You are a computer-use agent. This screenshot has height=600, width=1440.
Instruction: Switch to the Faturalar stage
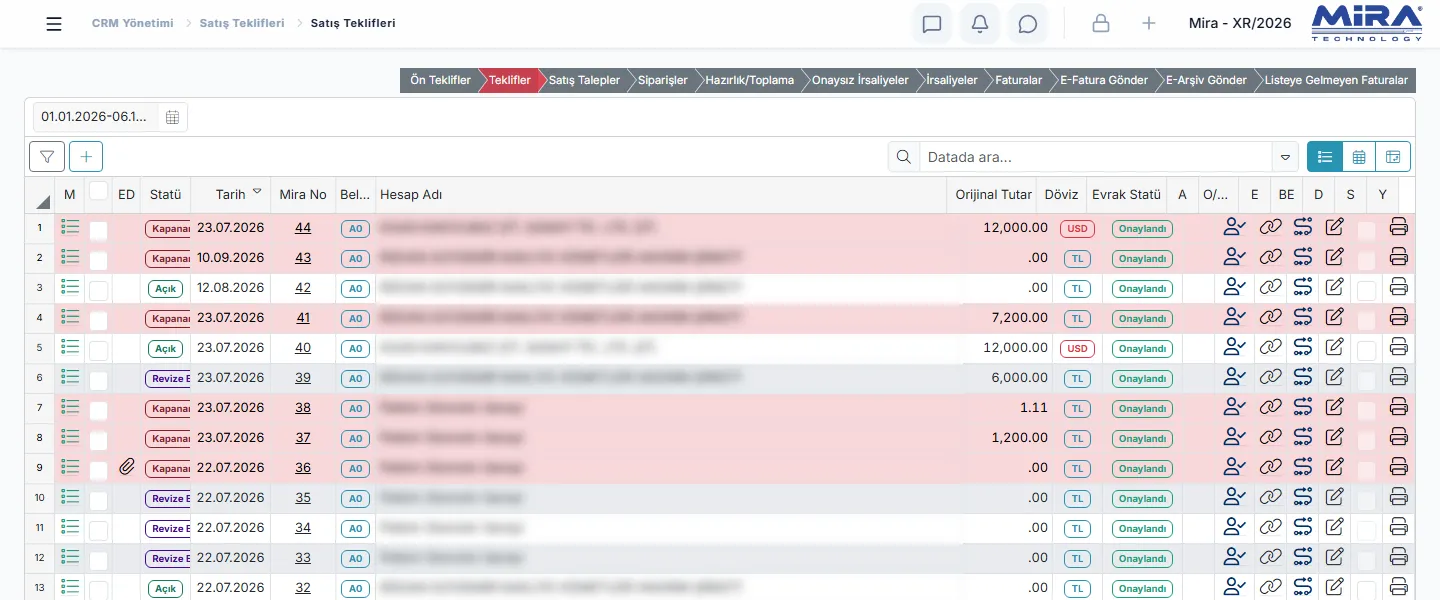(x=1018, y=80)
